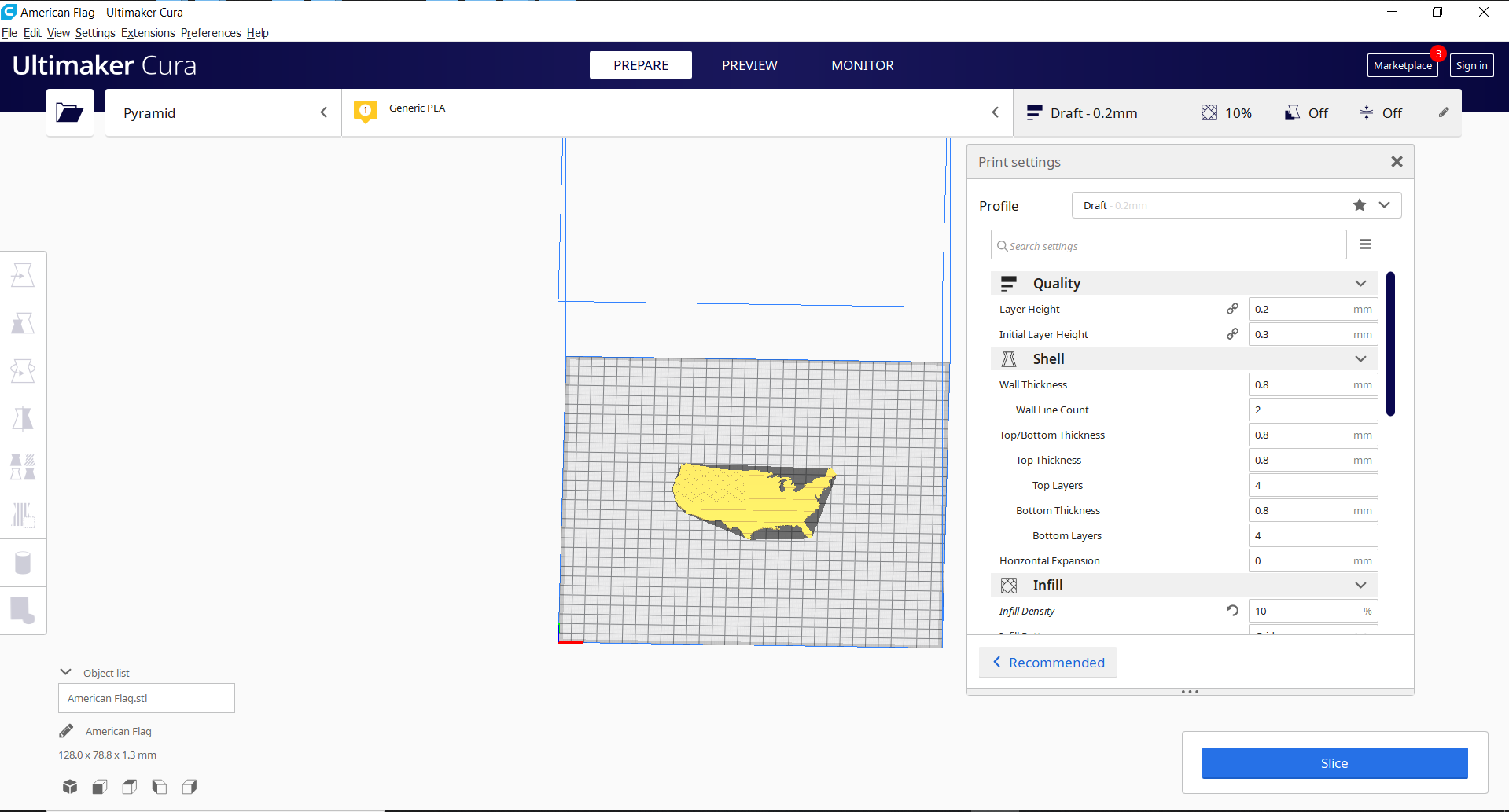This screenshot has width=1509, height=812.
Task: Select the Move tool in left toolbar
Action: (23, 275)
